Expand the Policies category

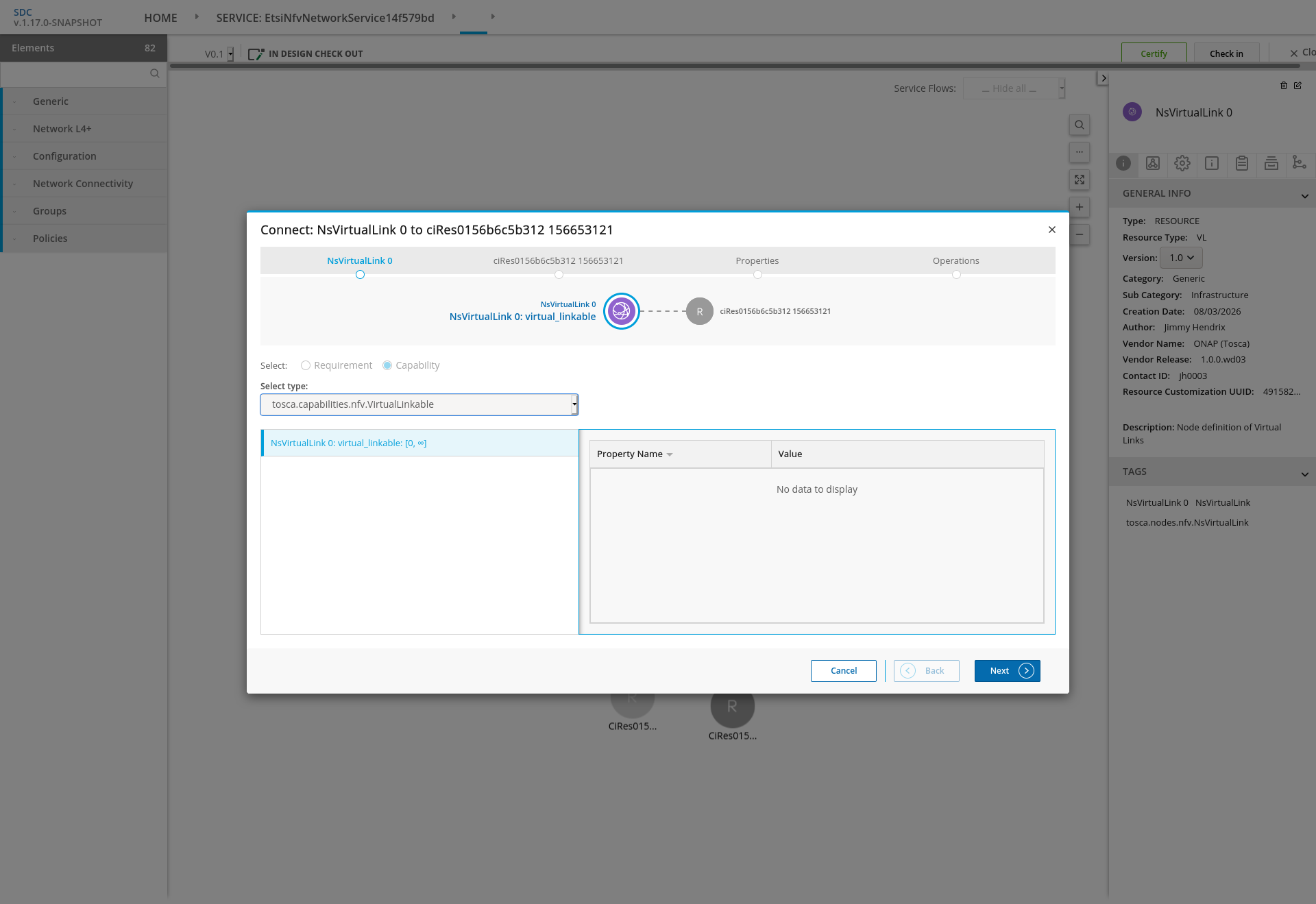[x=85, y=239]
